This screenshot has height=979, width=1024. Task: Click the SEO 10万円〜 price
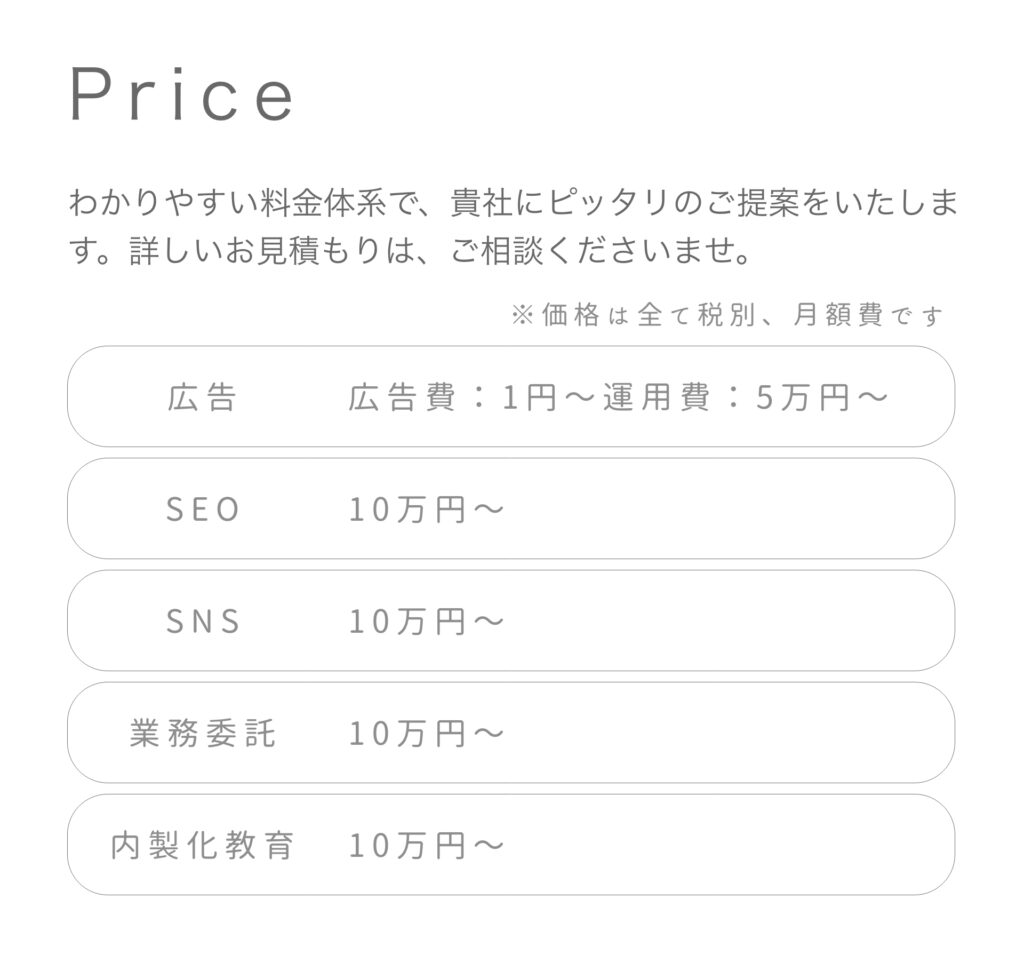click(426, 509)
